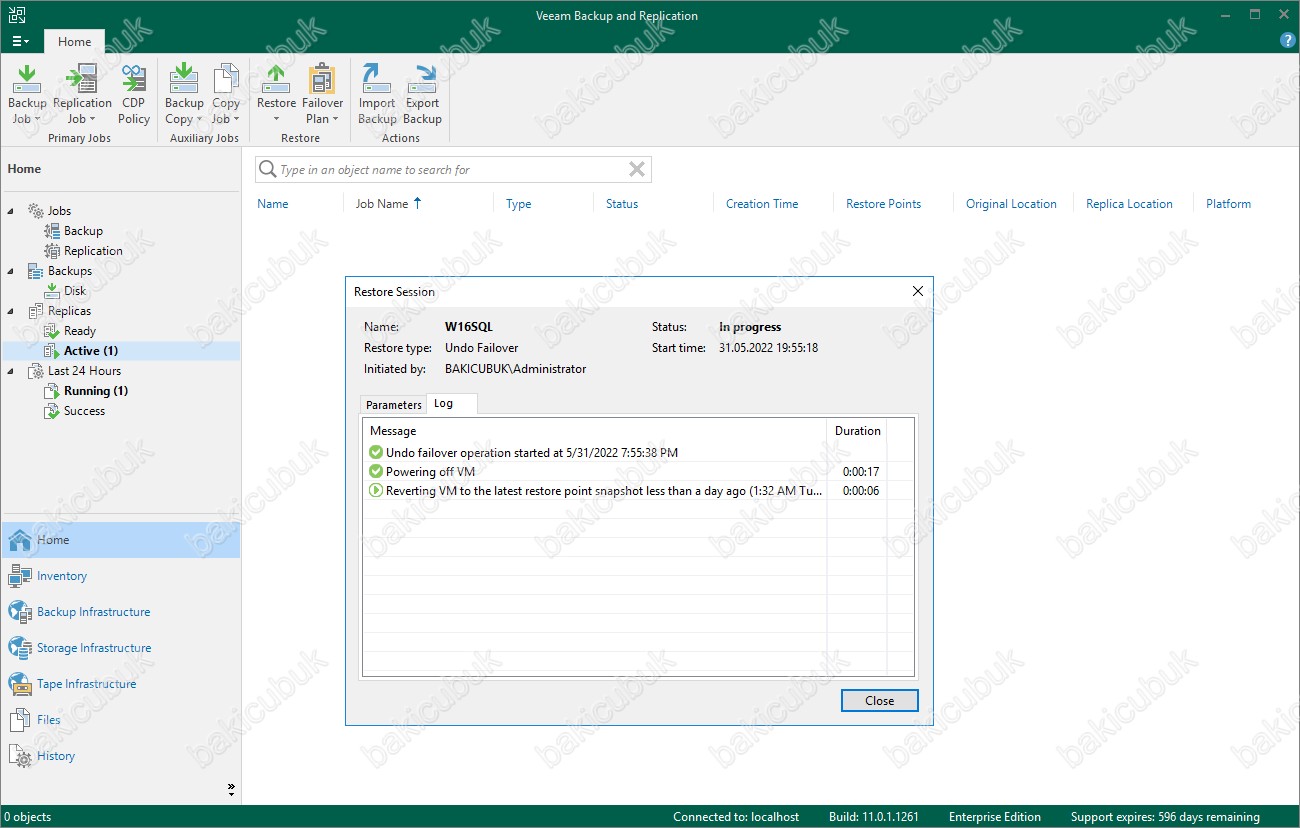Click 'Connected to: localhost' status text
Image resolution: width=1300 pixels, height=828 pixels.
[x=736, y=817]
